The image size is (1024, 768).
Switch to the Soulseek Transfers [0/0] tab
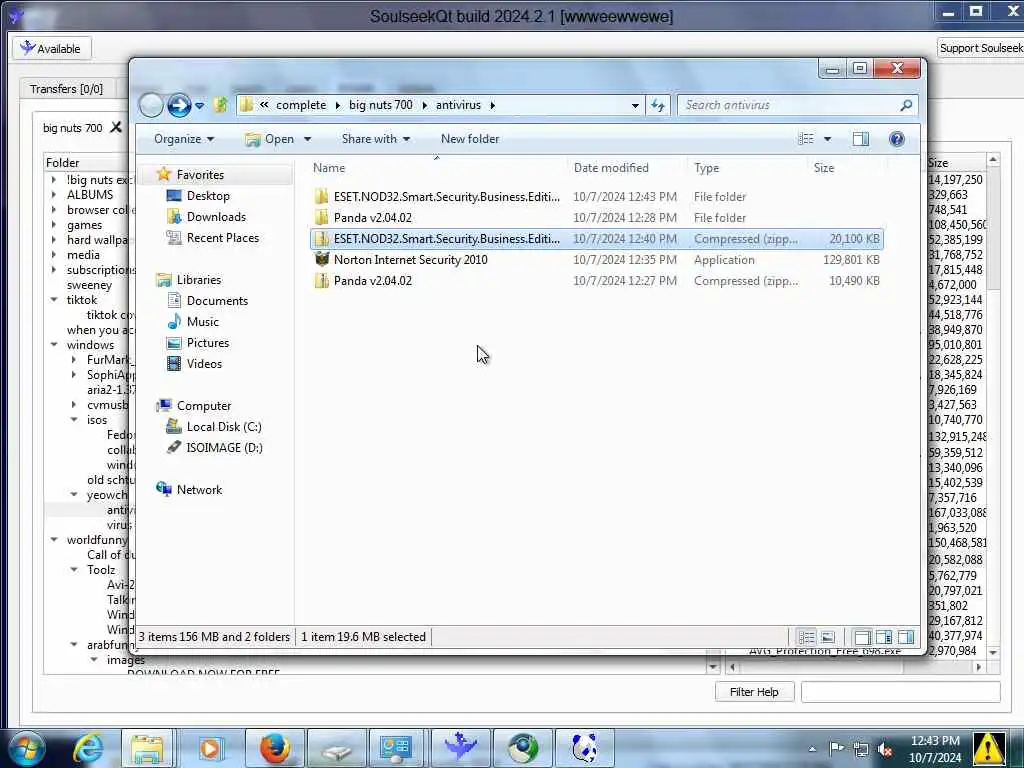[66, 89]
